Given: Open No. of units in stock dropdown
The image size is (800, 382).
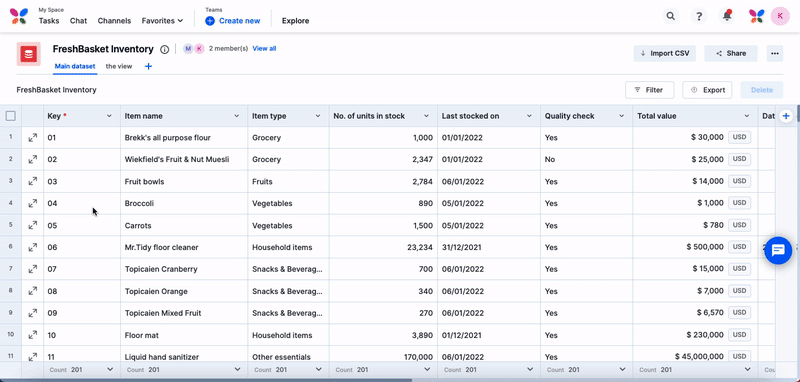Looking at the screenshot, I should pyautogui.click(x=427, y=116).
